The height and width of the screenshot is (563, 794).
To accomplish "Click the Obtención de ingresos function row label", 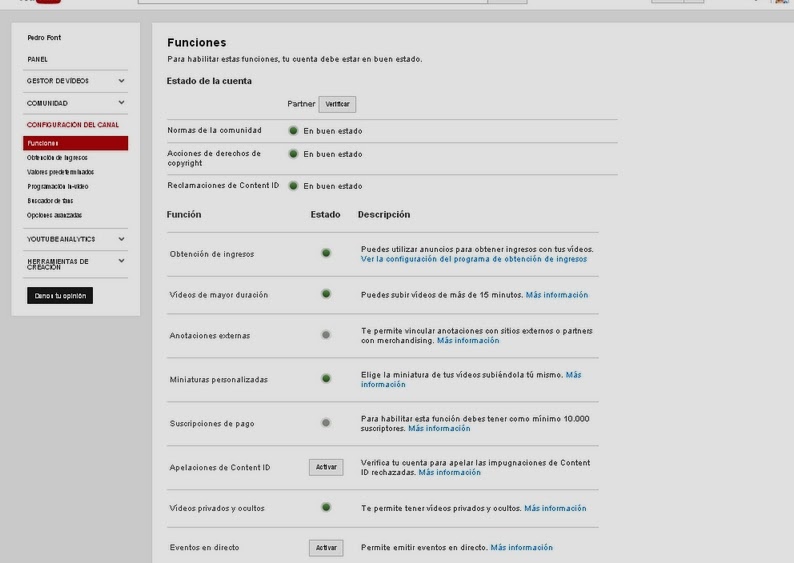I will coord(212,254).
